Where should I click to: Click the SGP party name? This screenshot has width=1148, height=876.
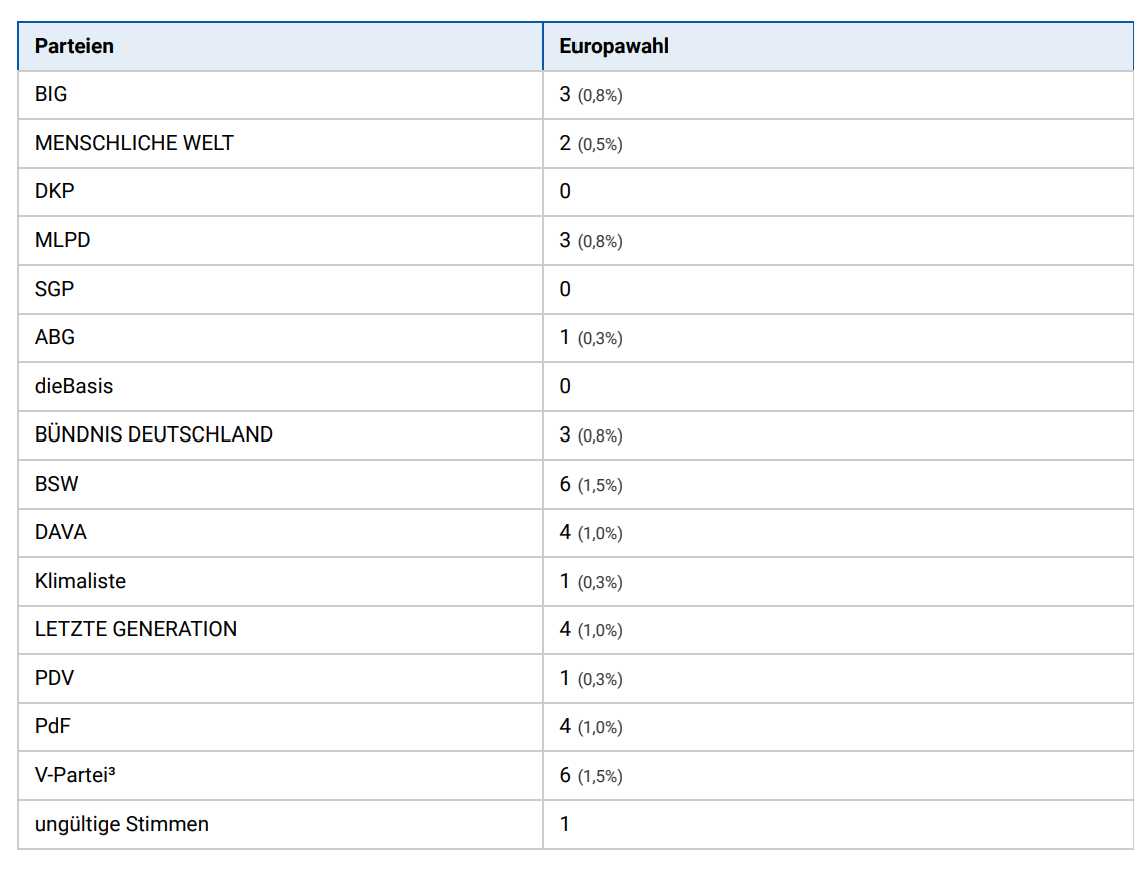click(54, 289)
